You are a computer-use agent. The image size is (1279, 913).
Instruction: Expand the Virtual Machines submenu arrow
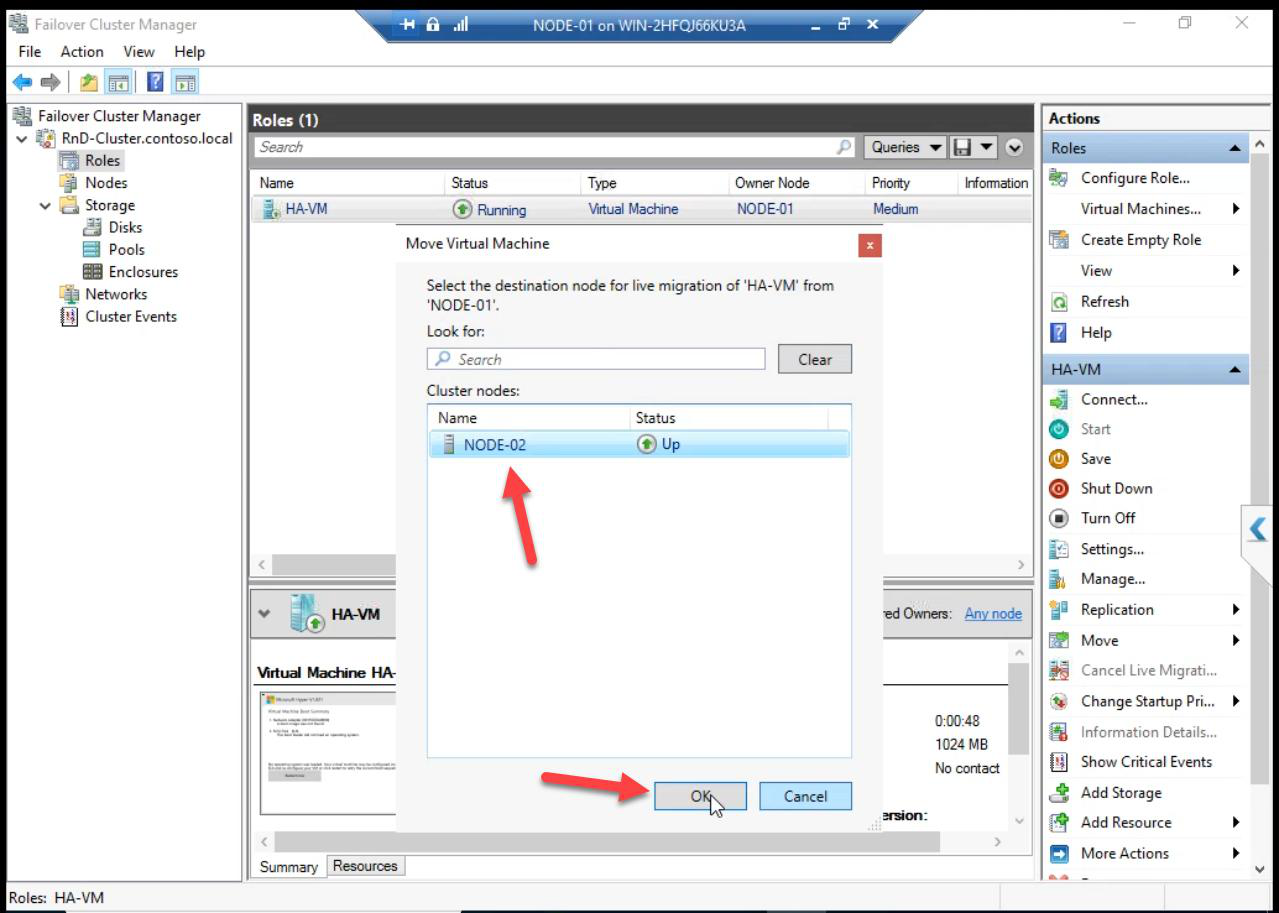coord(1236,209)
